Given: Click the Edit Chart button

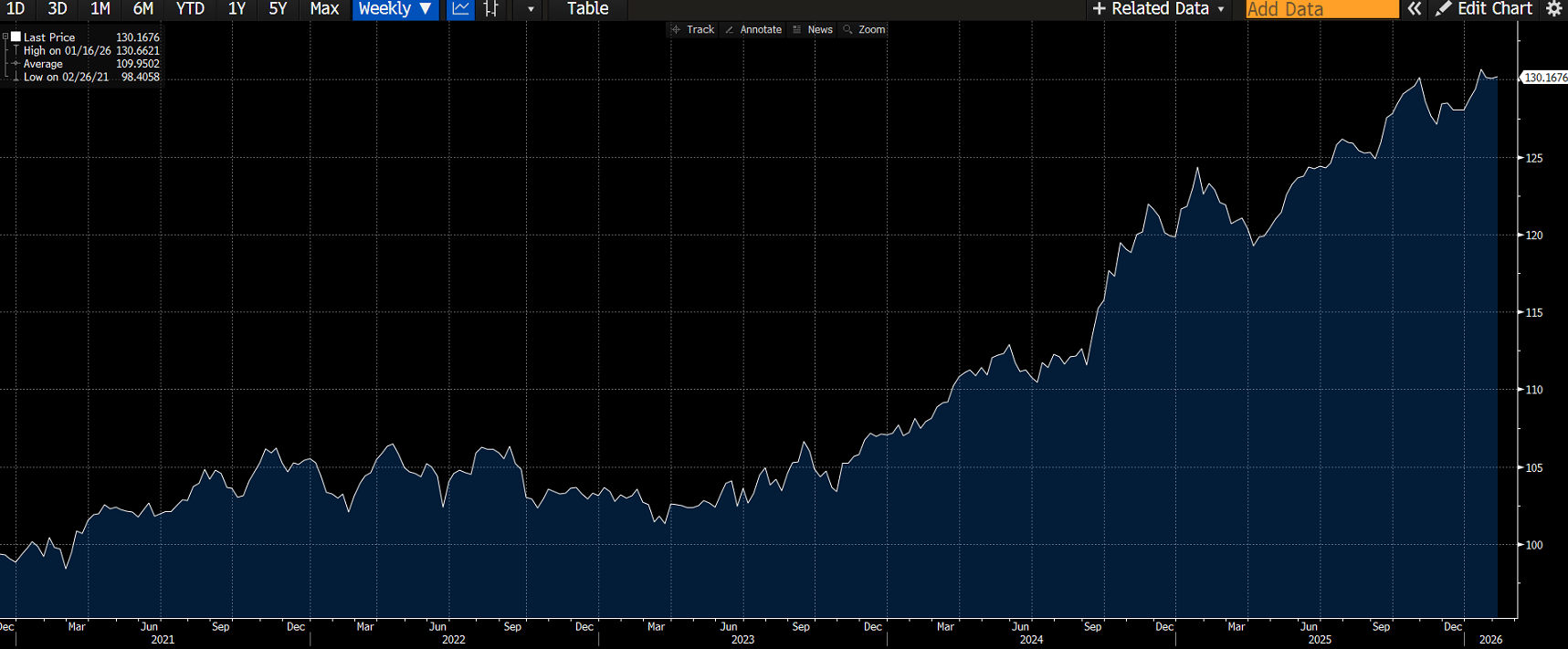Looking at the screenshot, I should tap(1484, 9).
